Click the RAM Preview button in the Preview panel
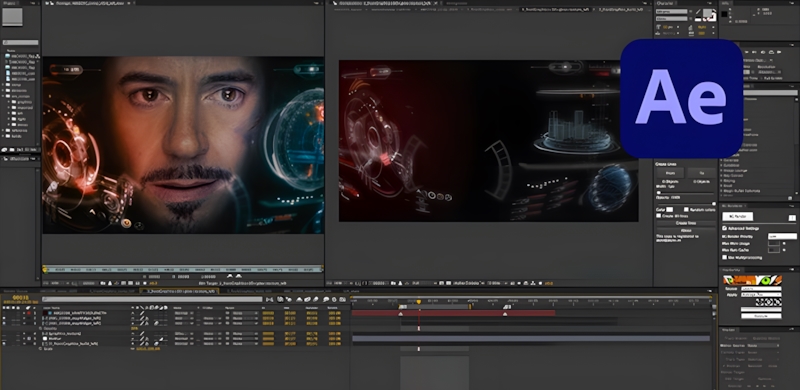800x390 pixels. click(x=779, y=52)
